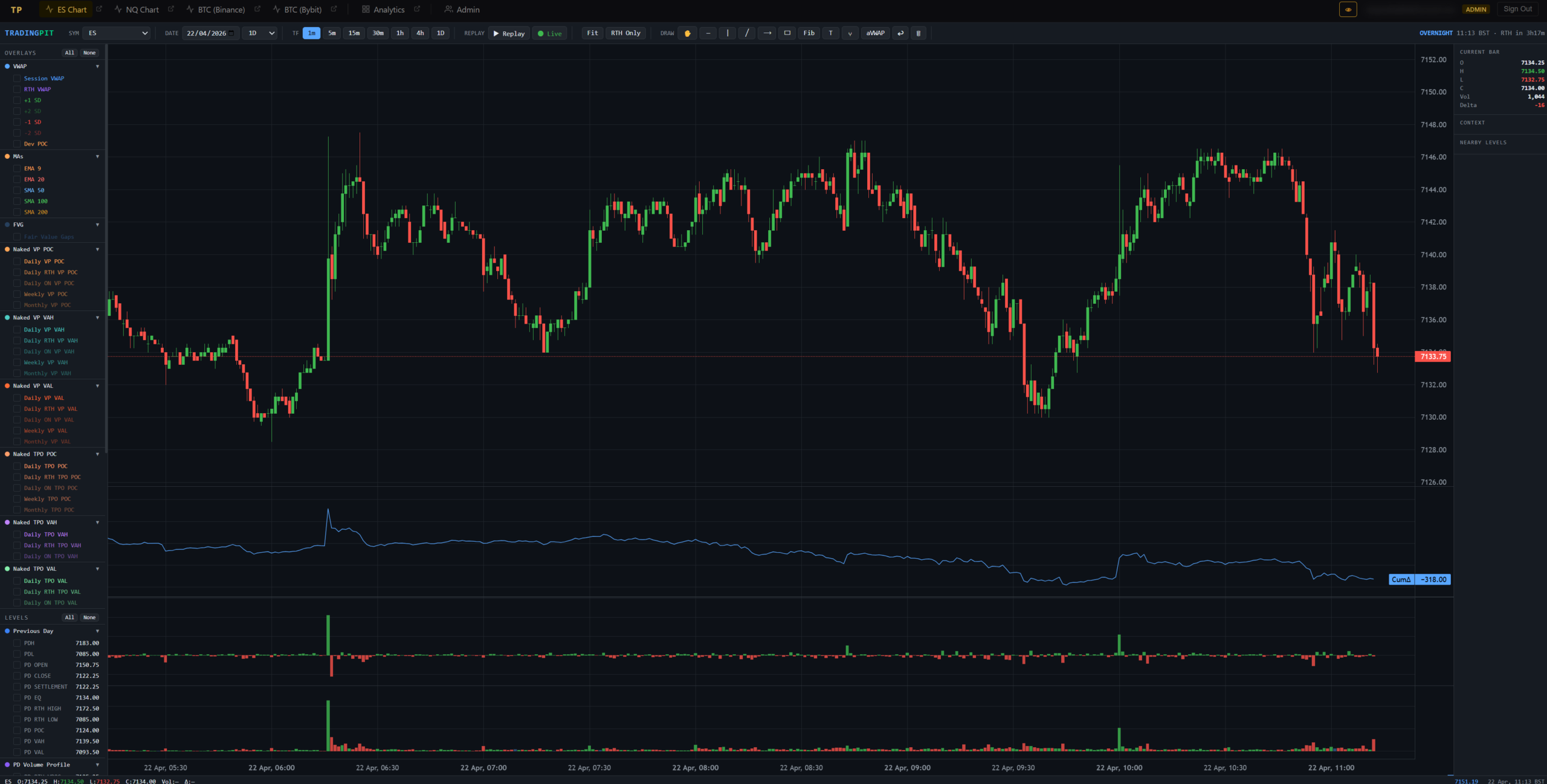The image size is (1547, 784).
Task: Switch to the BTC (Bybit) tab
Action: (297, 10)
